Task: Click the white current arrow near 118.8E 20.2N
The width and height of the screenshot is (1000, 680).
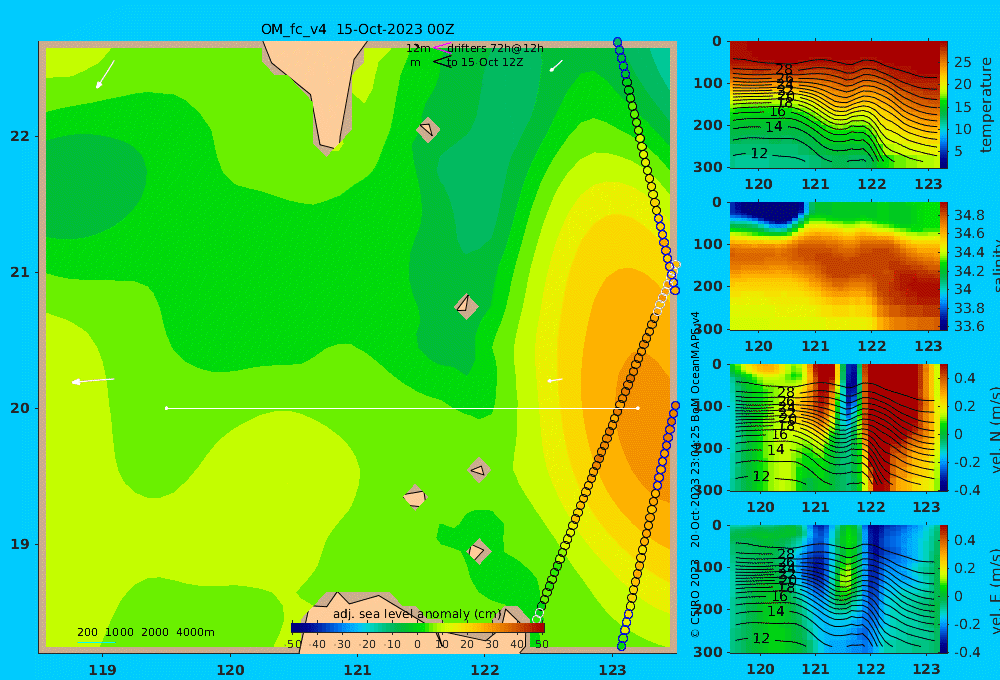Action: (x=93, y=381)
